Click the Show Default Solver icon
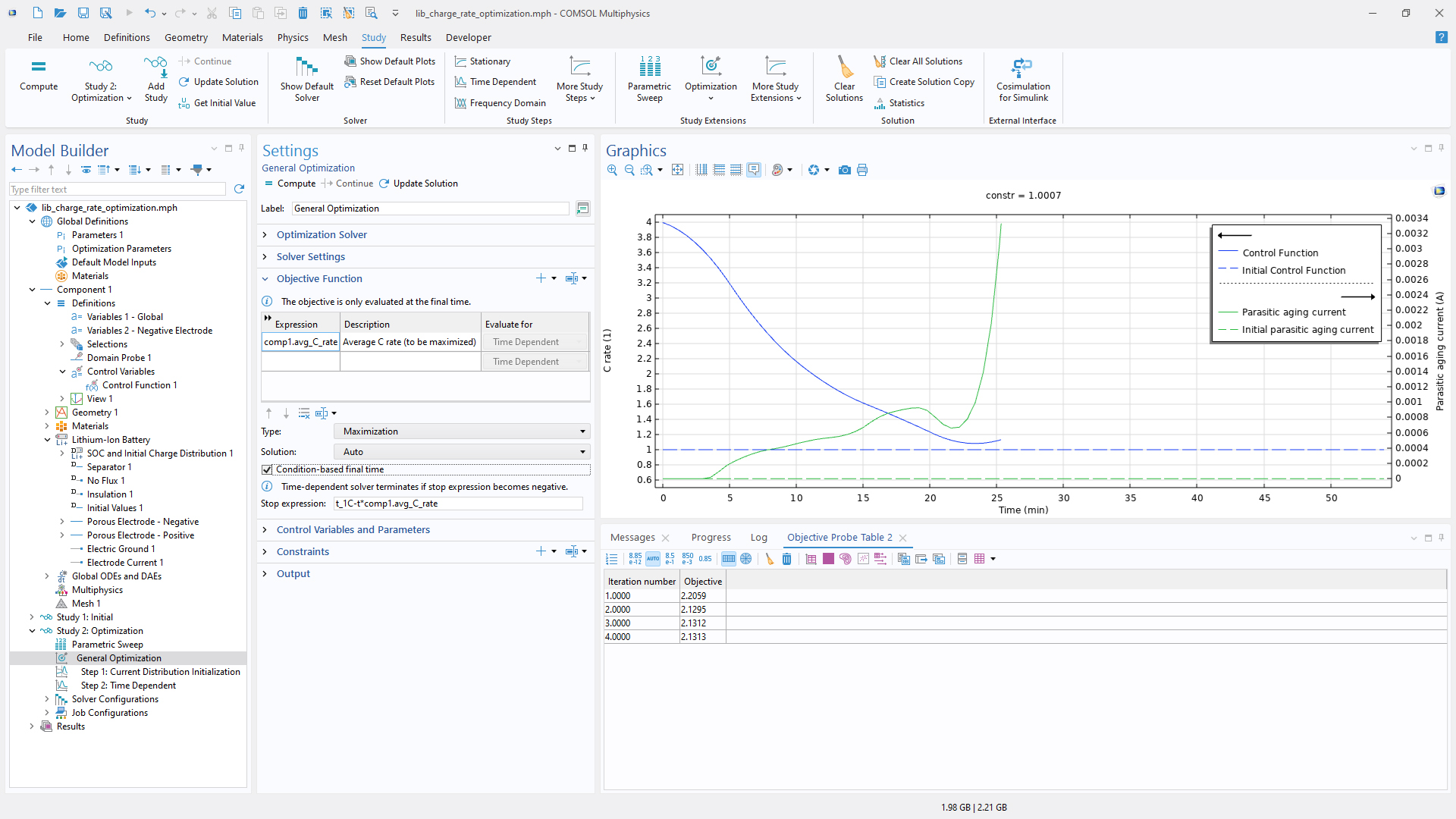Screen dimensions: 1456x819 pos(306,67)
